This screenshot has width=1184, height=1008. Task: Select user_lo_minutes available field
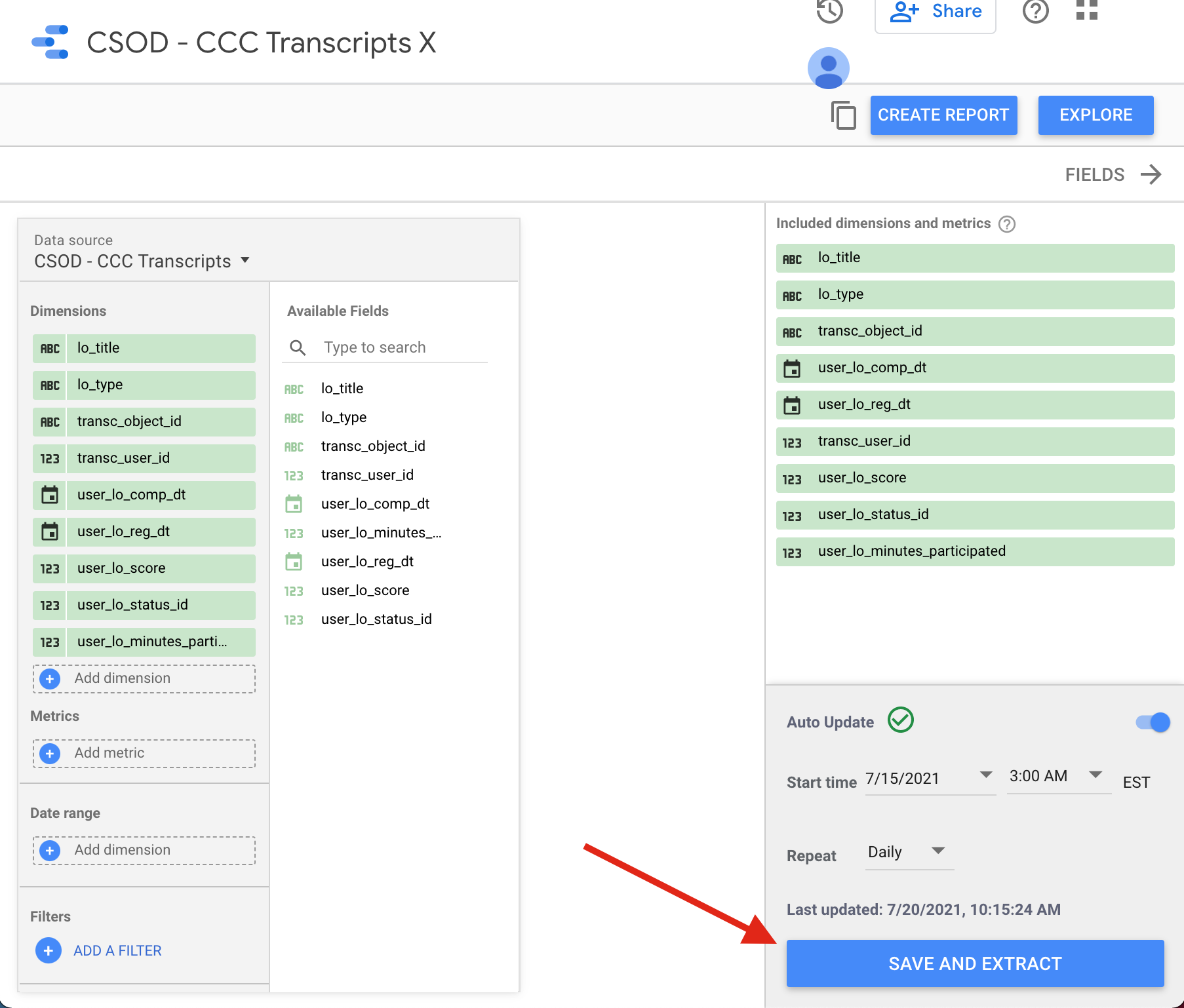[380, 533]
